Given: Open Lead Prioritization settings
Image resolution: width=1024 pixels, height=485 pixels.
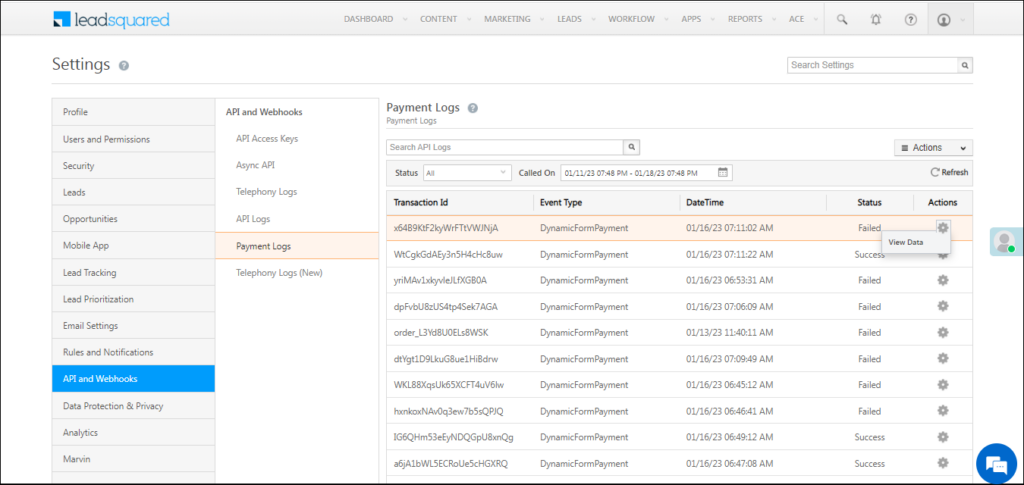Looking at the screenshot, I should (x=133, y=299).
